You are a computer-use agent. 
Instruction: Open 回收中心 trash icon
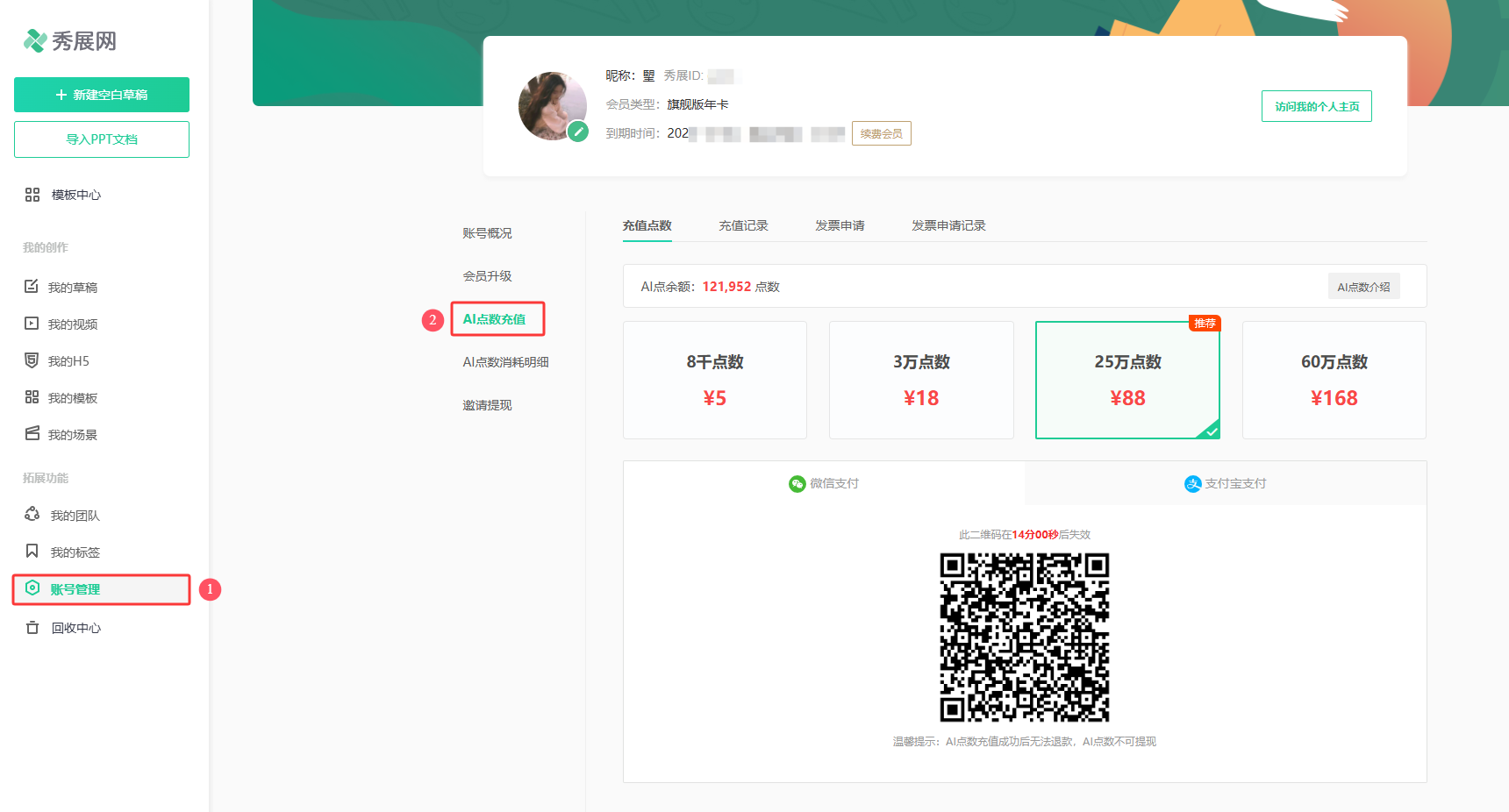coord(32,628)
